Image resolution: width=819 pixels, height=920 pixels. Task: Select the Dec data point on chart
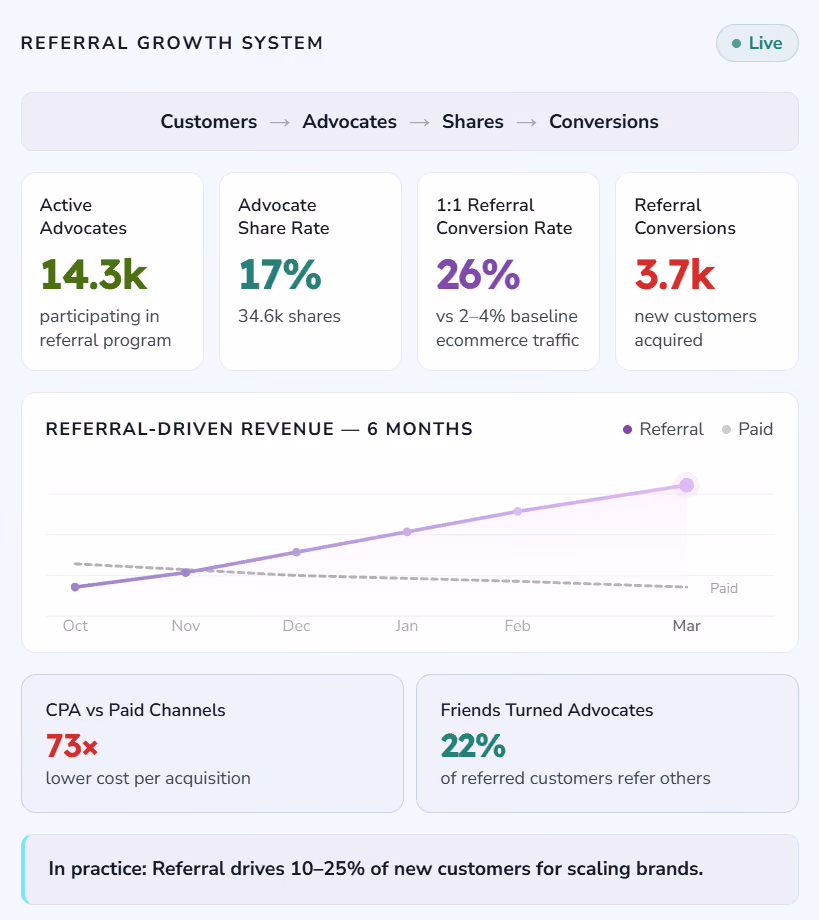point(296,552)
